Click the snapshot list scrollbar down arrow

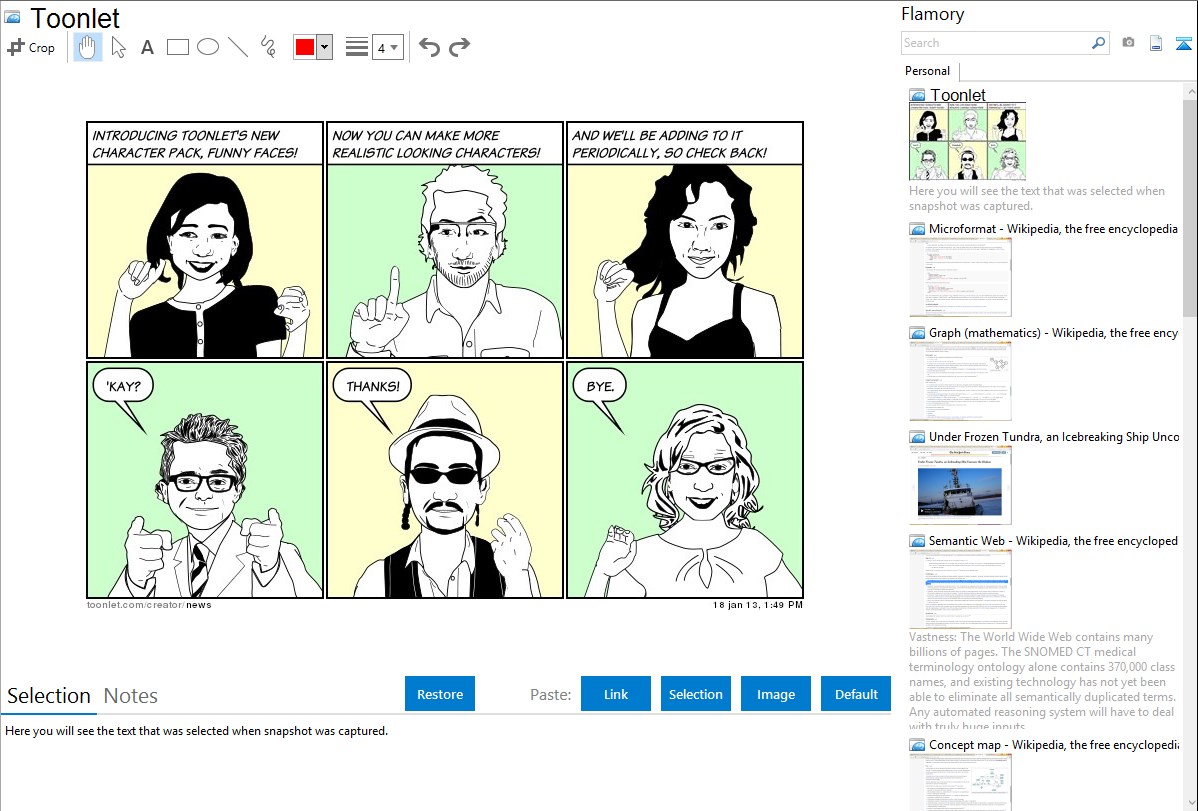pos(1191,803)
